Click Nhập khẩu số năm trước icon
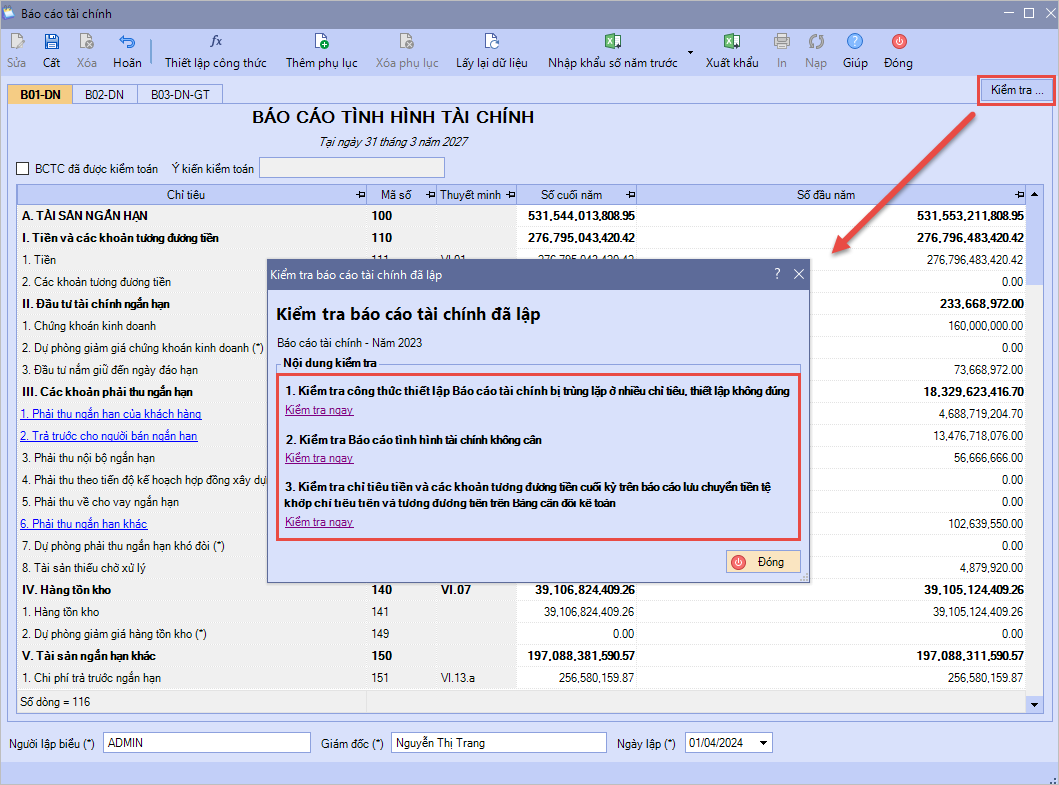 pos(612,42)
